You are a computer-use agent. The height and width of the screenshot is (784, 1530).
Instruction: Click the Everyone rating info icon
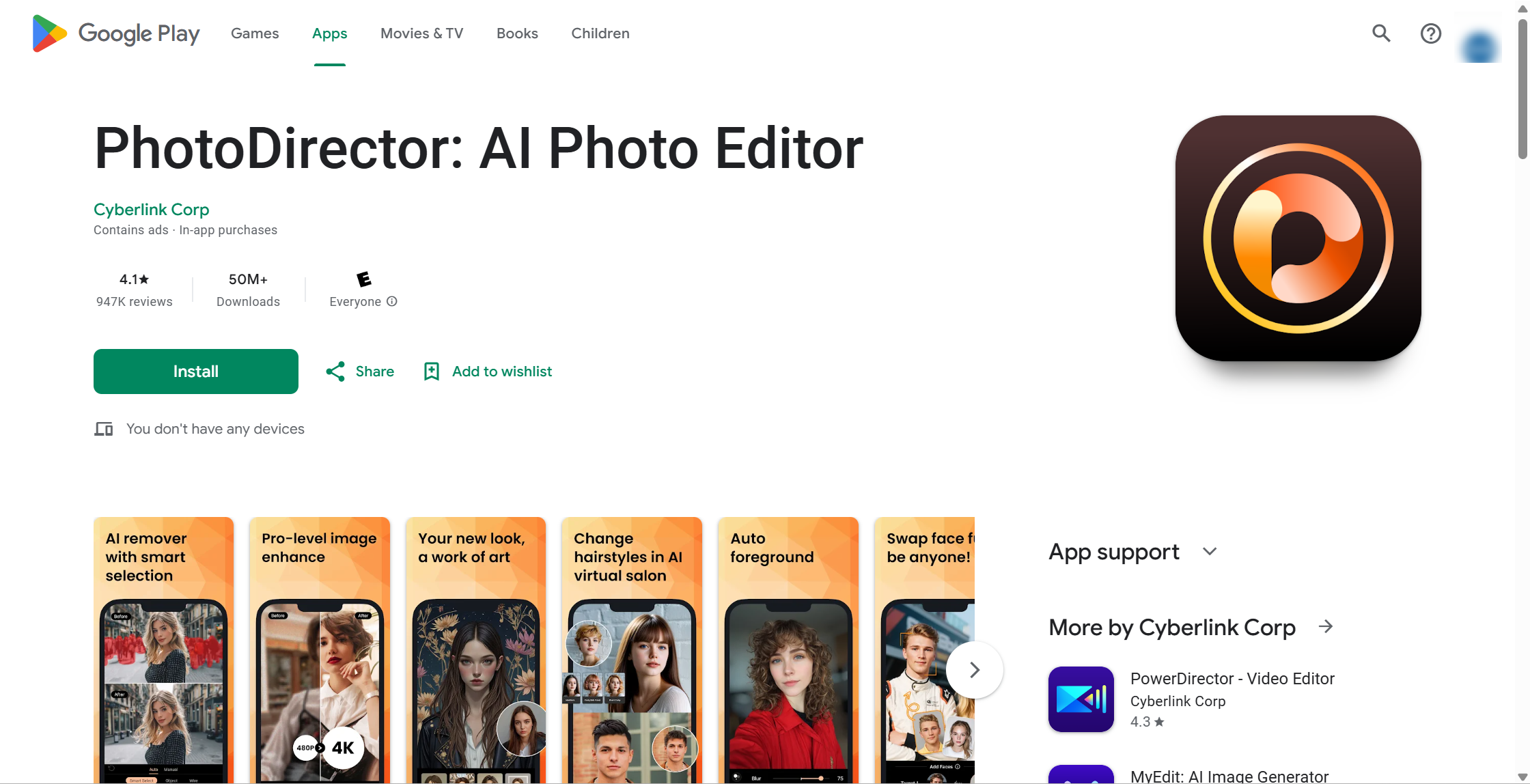pyautogui.click(x=392, y=301)
